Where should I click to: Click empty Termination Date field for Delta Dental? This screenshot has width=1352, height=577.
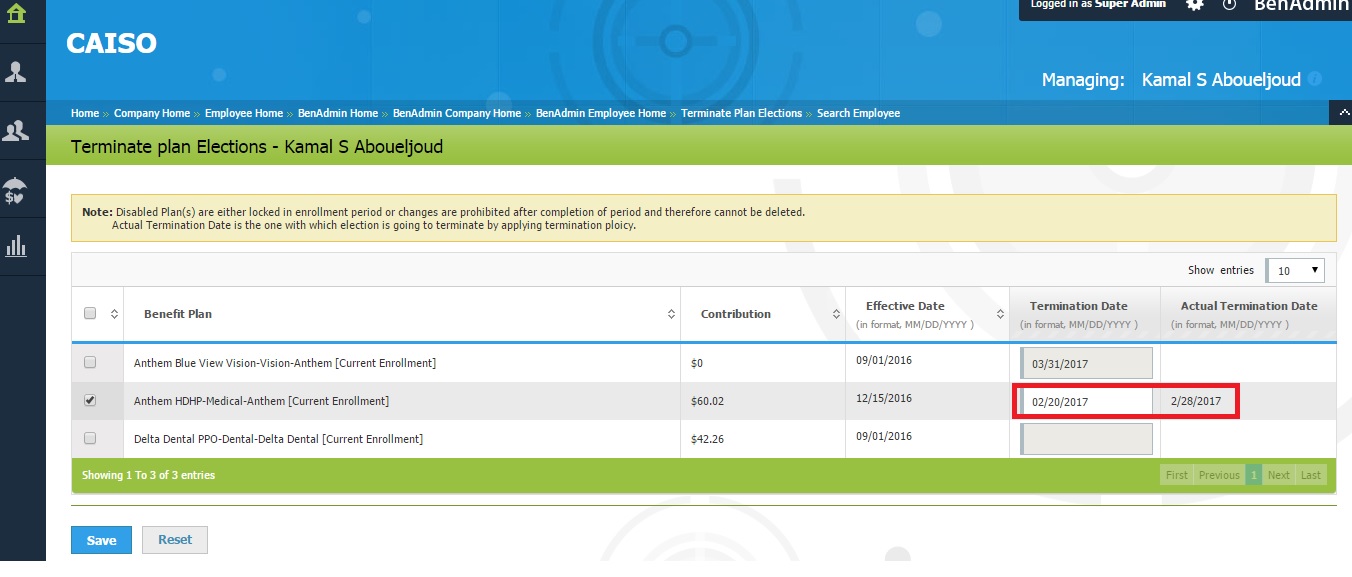click(x=1086, y=439)
